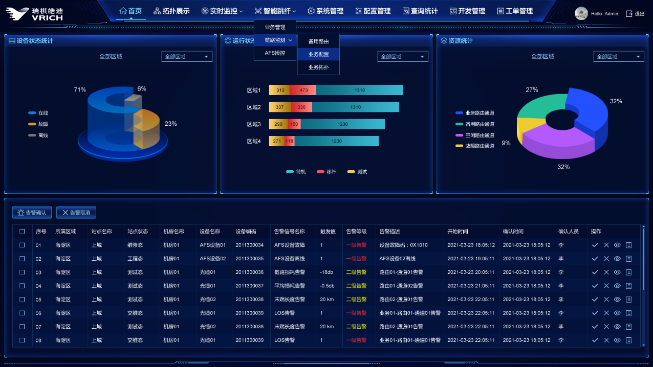Viewport: 653px width, 367px height.
Task: Select the highlighted 业务配置 submenu item
Action: (x=319, y=54)
